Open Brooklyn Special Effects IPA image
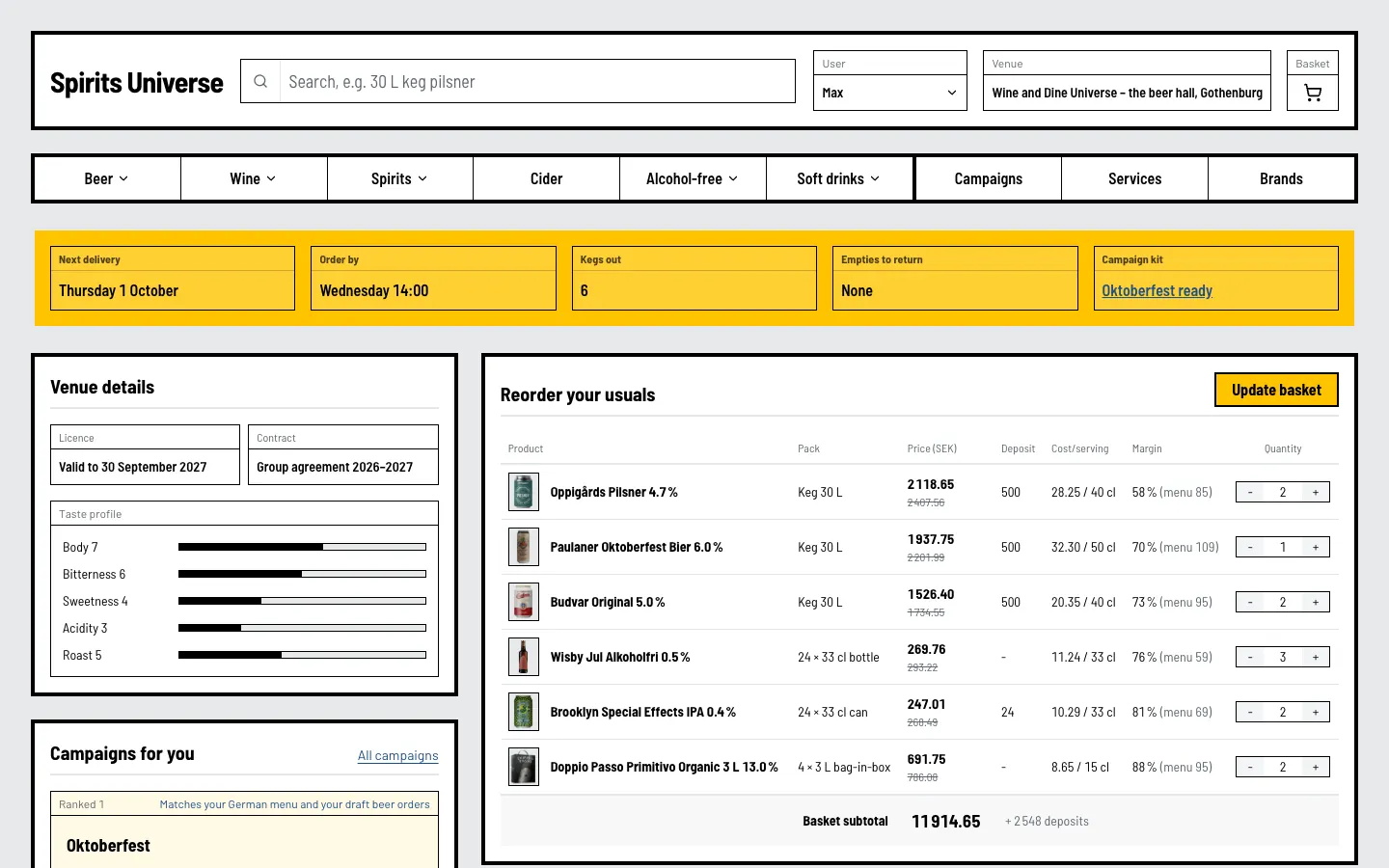 524,712
